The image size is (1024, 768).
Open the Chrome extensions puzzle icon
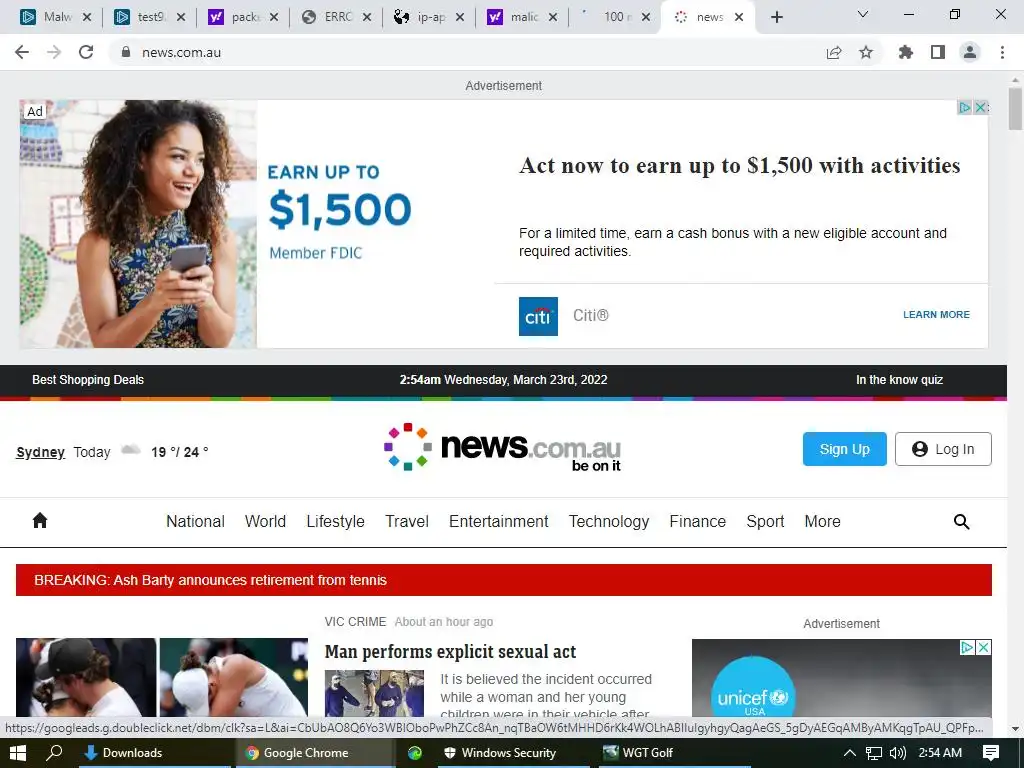point(906,52)
